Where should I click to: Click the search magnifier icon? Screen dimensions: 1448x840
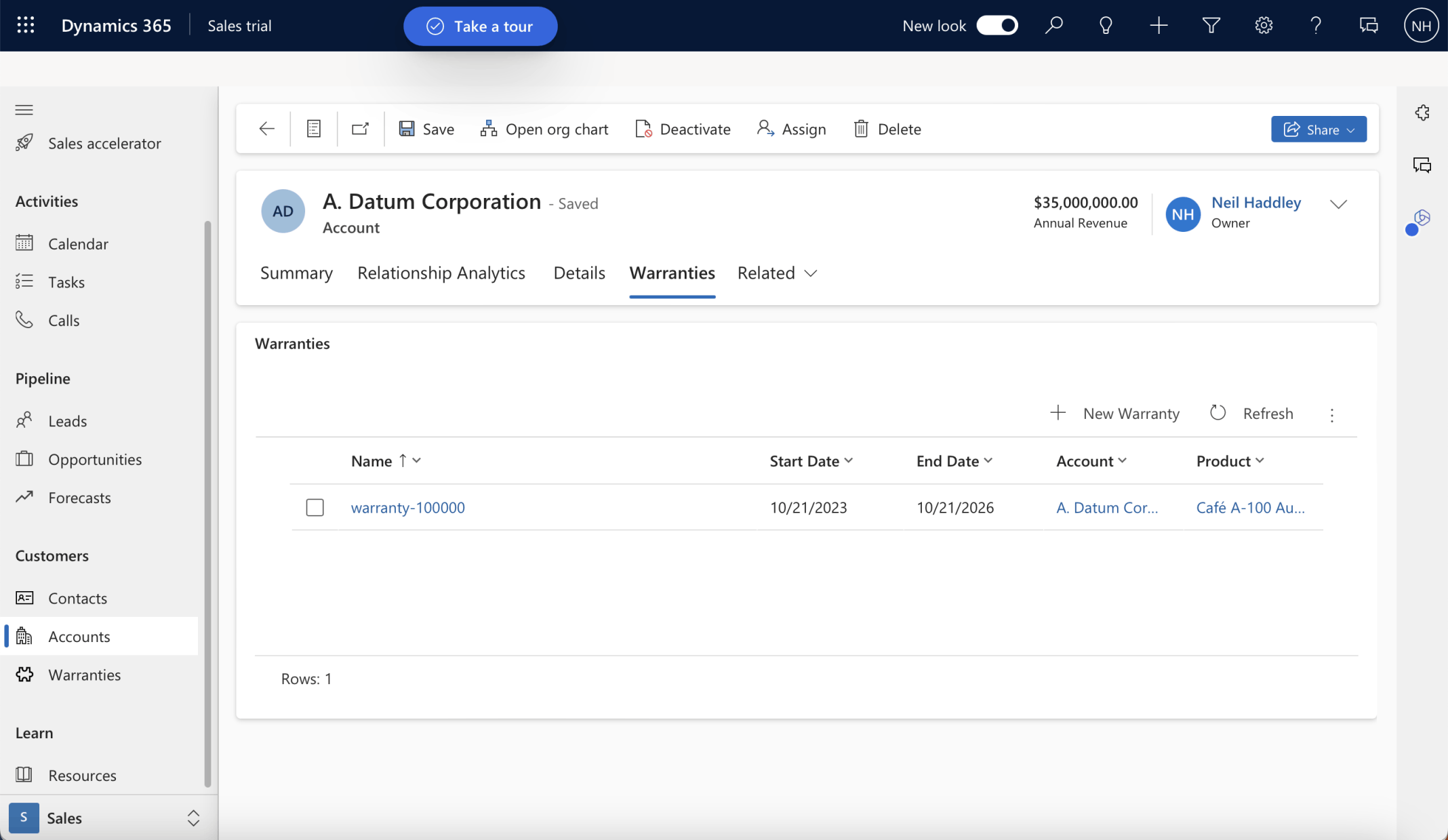[x=1053, y=26]
